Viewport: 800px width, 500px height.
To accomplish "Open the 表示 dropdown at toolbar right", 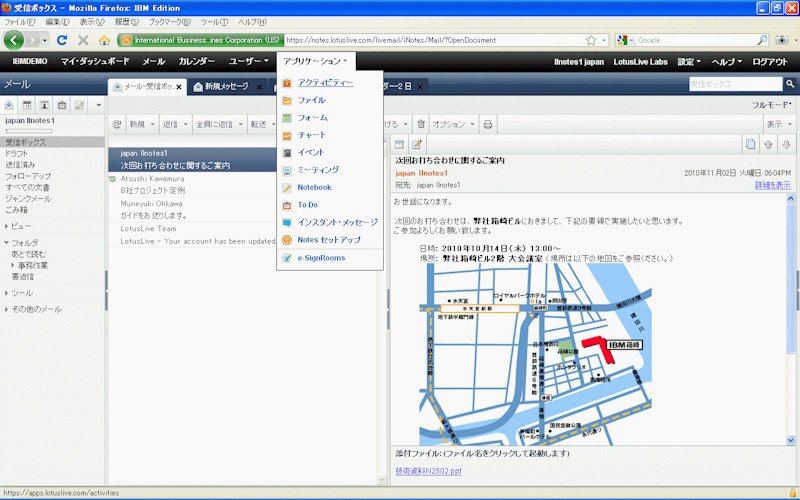I will [x=779, y=124].
